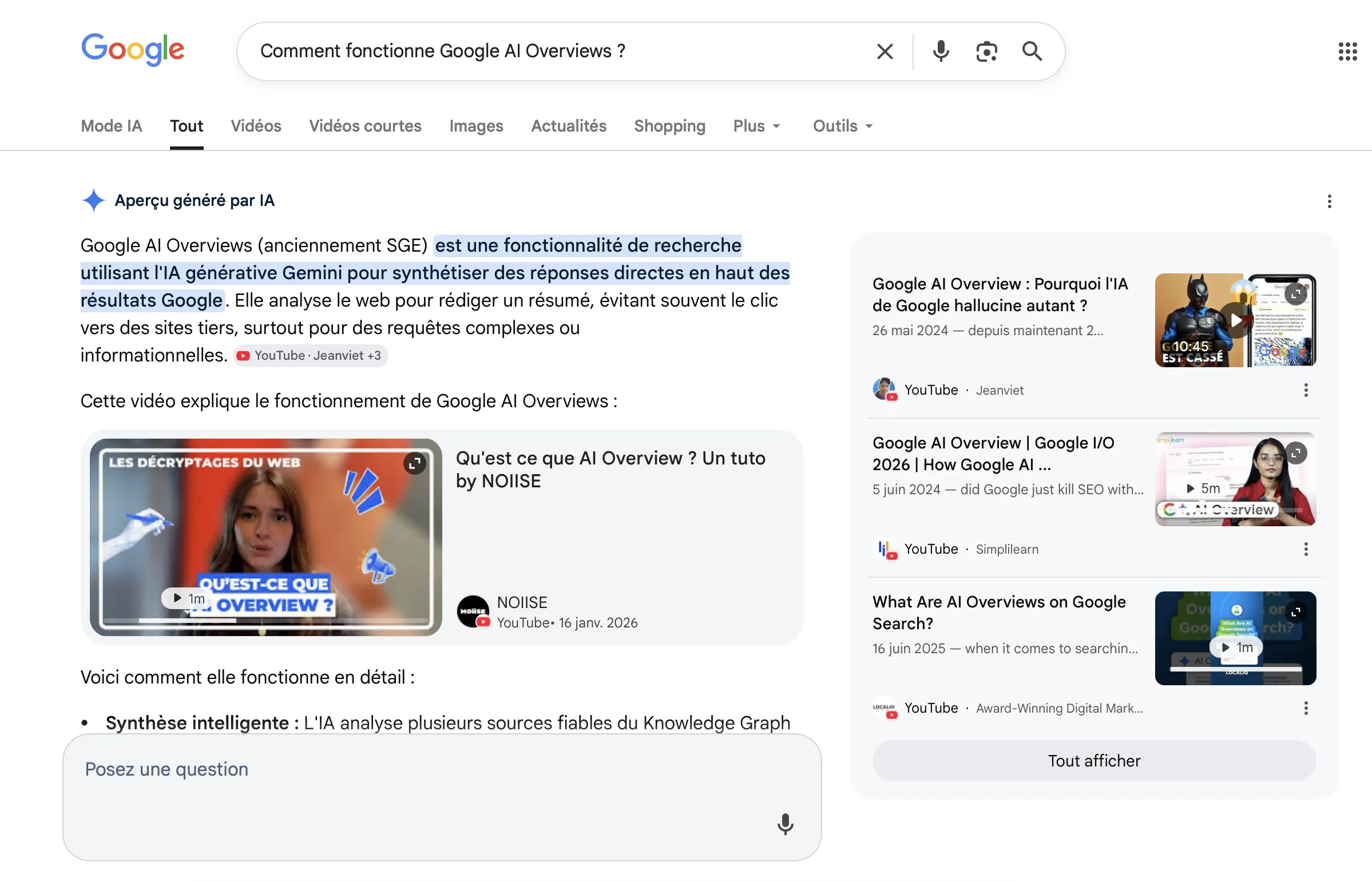Viewport: 1372px width, 882px height.
Task: Click microphone in Posez une question box
Action: (x=785, y=824)
